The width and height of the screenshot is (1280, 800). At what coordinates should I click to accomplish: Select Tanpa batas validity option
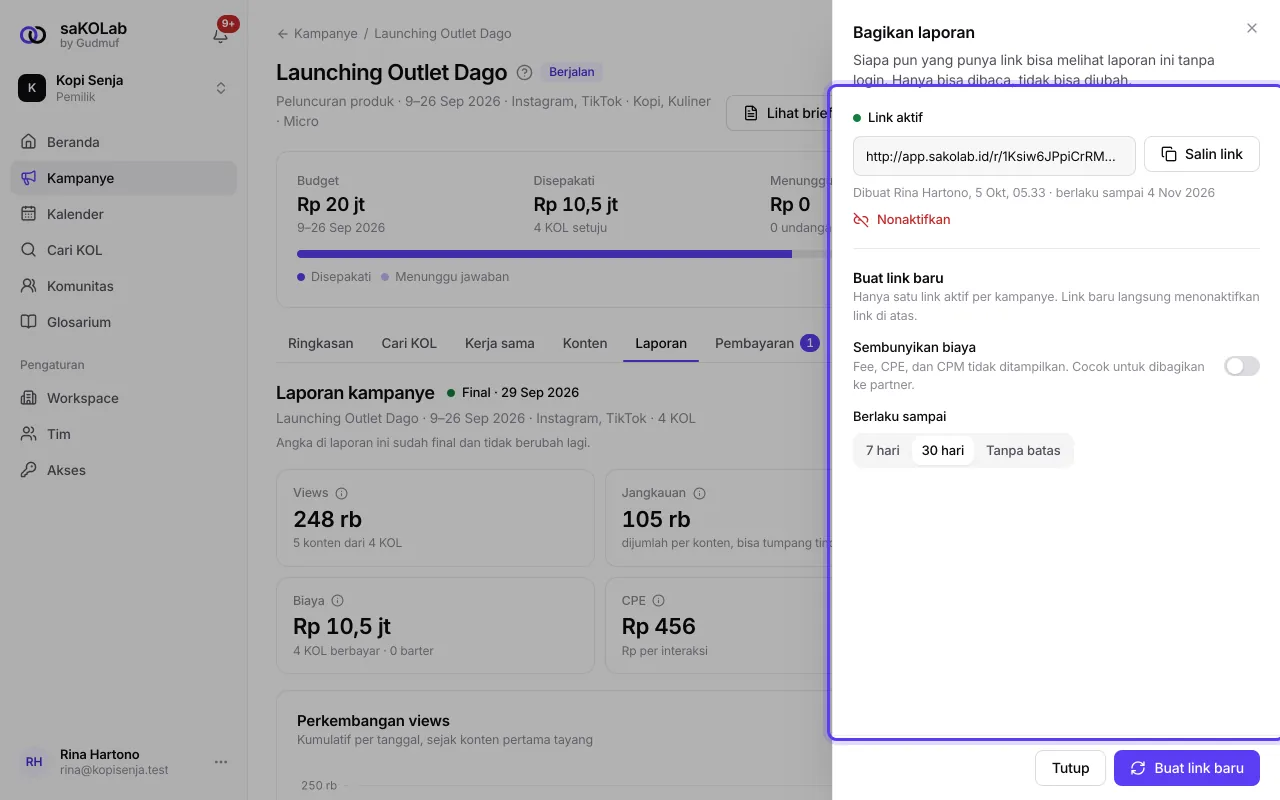1023,450
